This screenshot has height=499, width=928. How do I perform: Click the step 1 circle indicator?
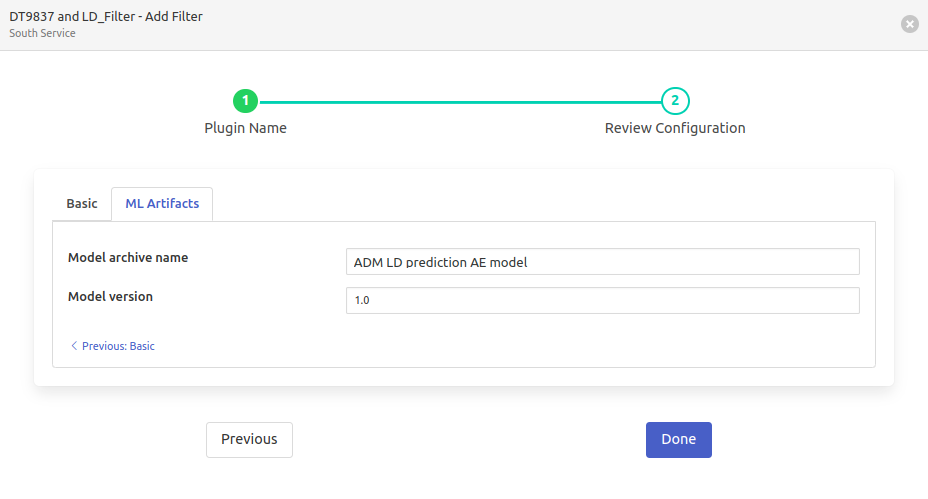tap(245, 101)
